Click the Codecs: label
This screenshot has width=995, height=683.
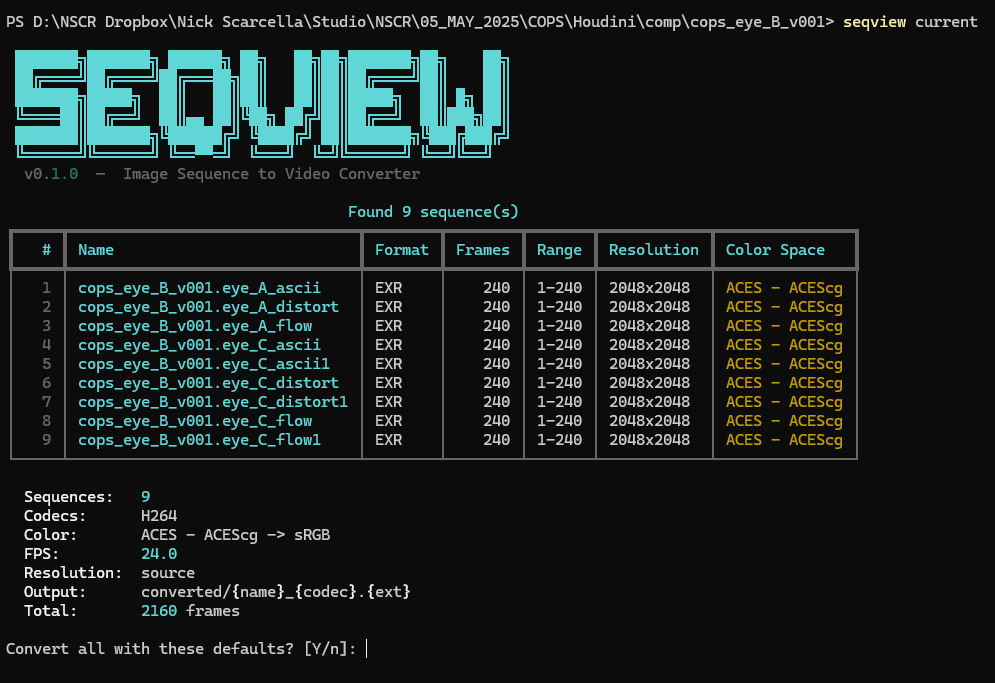coord(55,516)
